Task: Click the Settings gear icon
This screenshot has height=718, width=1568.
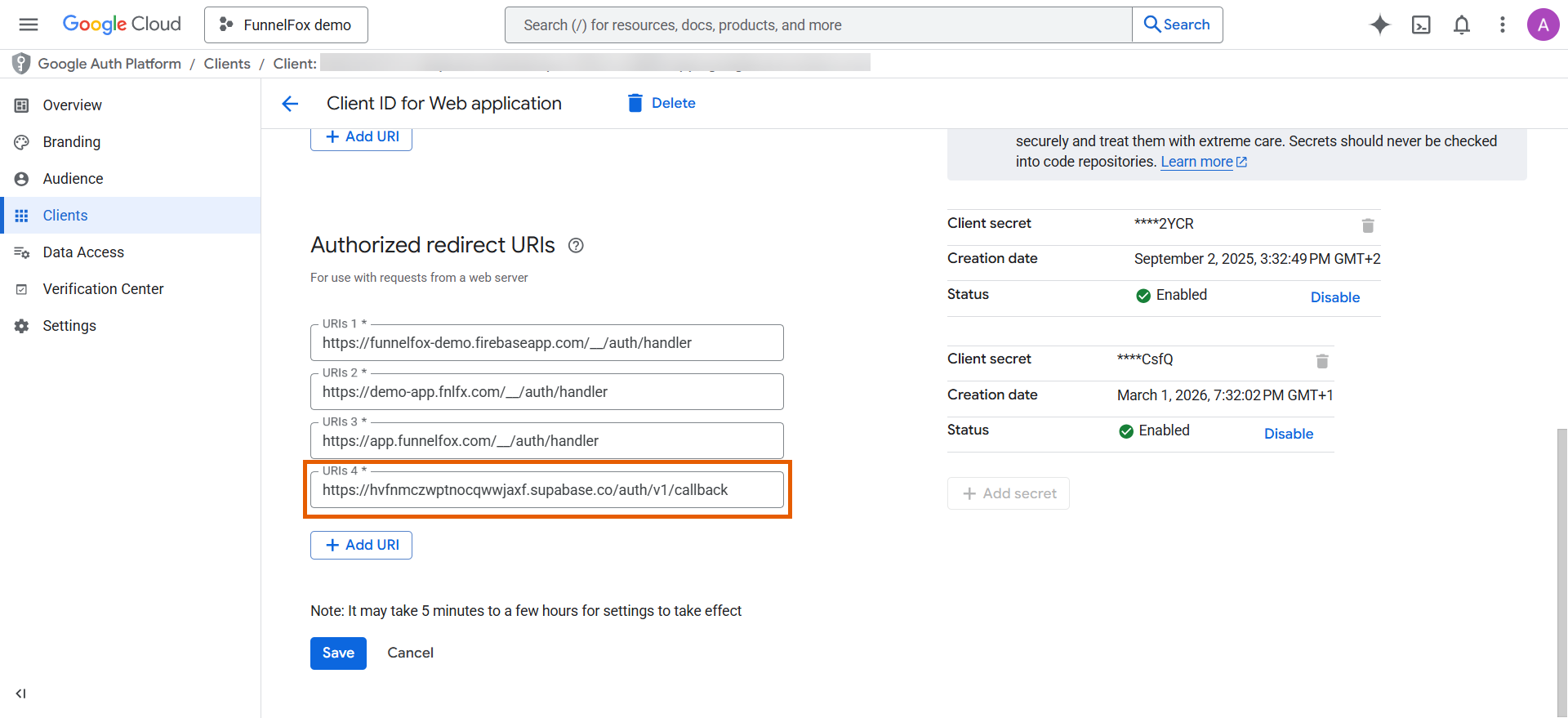Action: tap(22, 326)
